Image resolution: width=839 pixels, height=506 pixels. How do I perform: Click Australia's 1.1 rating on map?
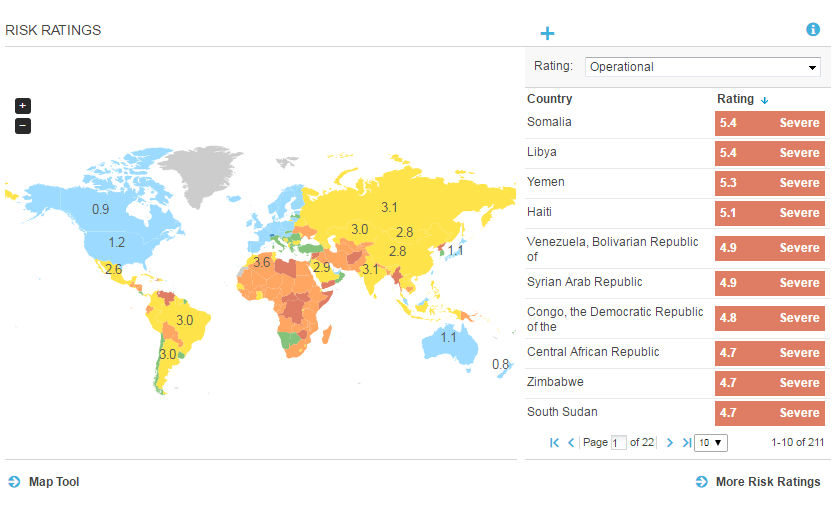448,337
